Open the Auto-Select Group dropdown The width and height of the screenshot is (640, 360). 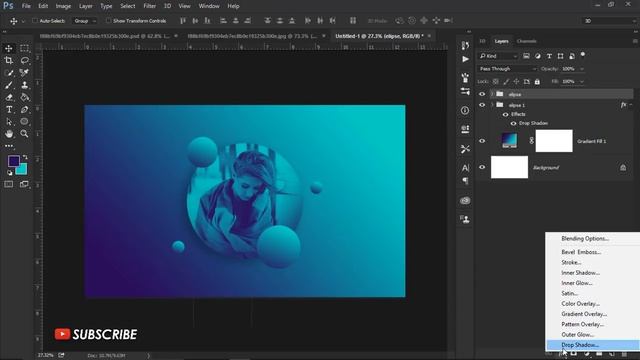coord(84,21)
